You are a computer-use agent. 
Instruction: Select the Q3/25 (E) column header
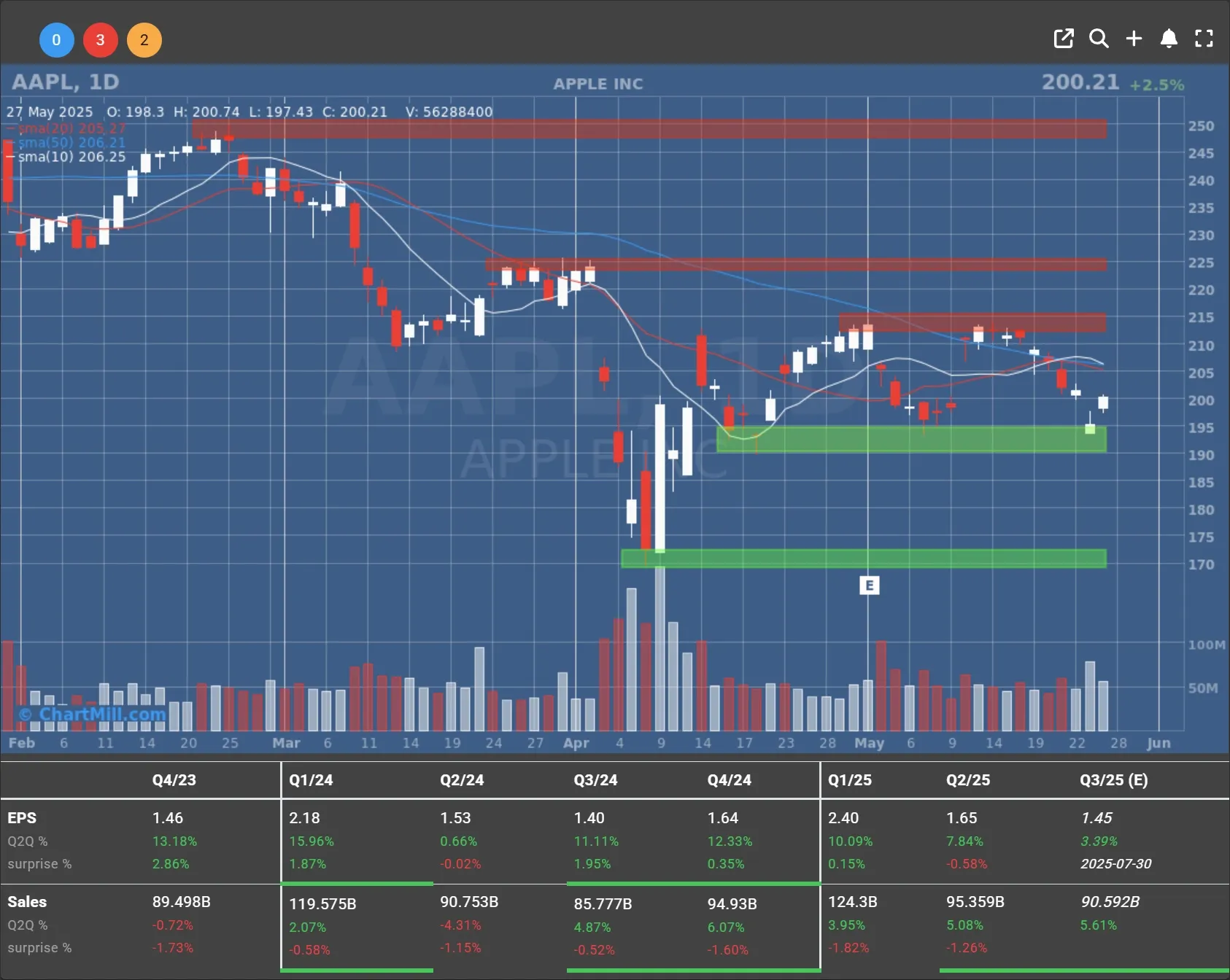coord(1114,779)
